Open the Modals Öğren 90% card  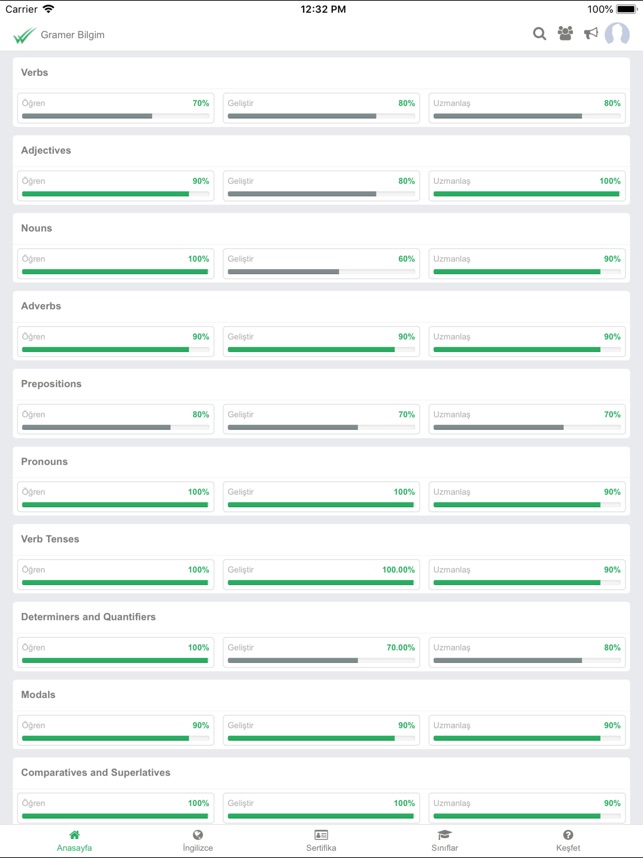[x=115, y=731]
